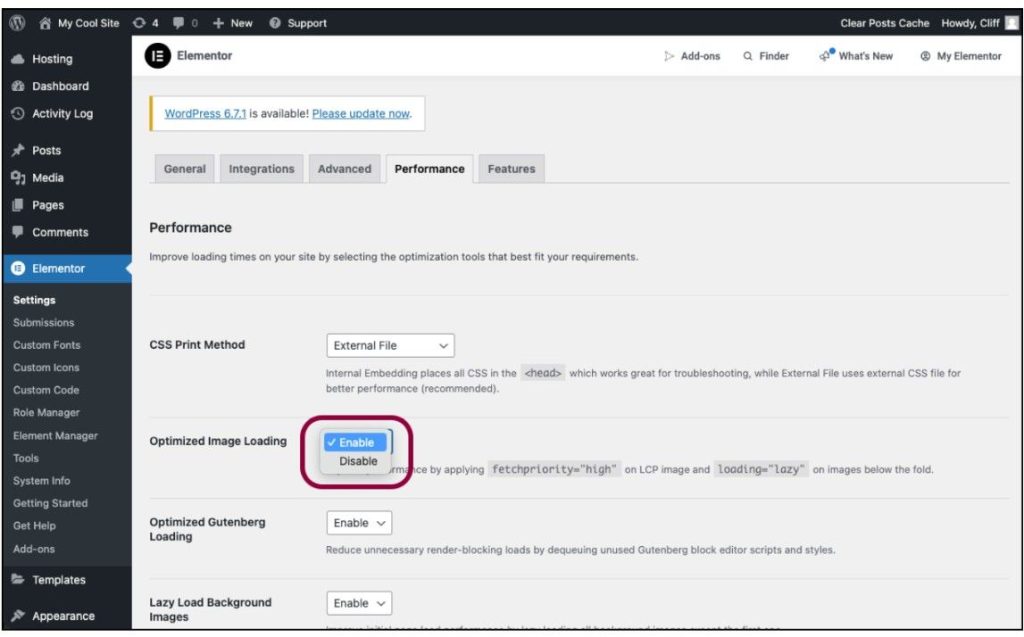
Task: Click Clear Posts Cache in admin bar
Action: (884, 23)
